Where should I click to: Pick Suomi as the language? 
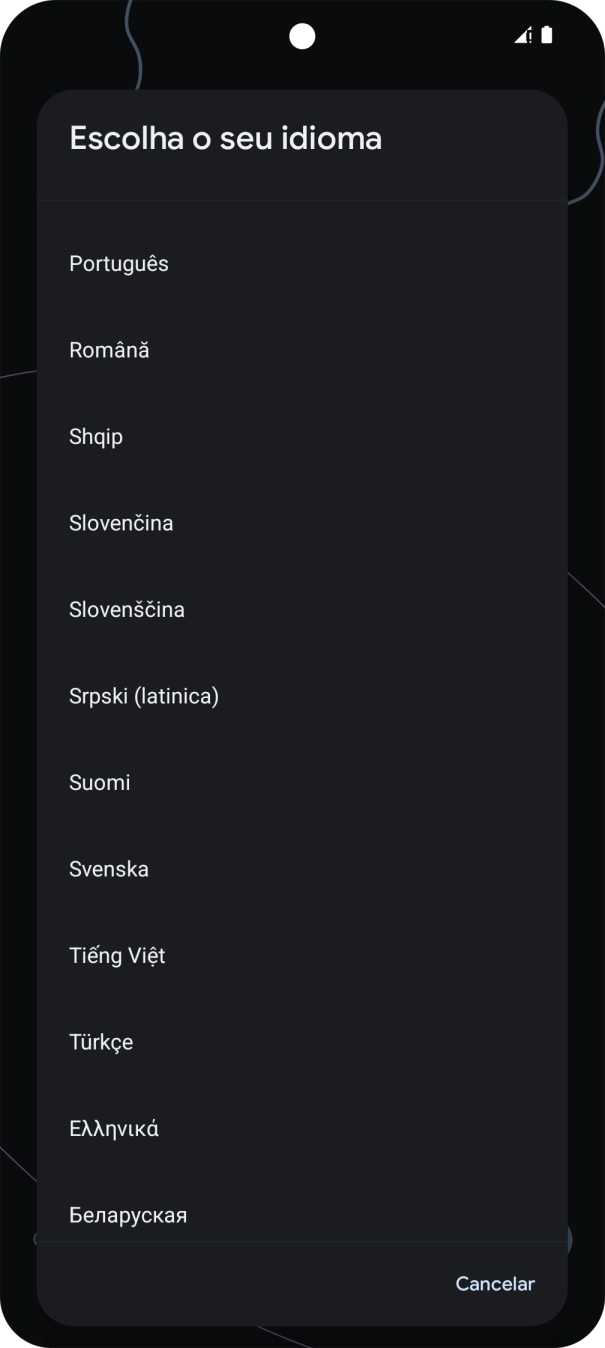302,783
